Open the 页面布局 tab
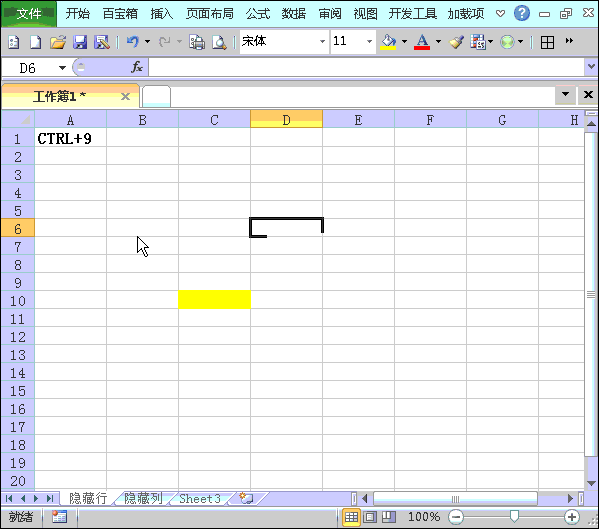599x529 pixels. point(210,14)
